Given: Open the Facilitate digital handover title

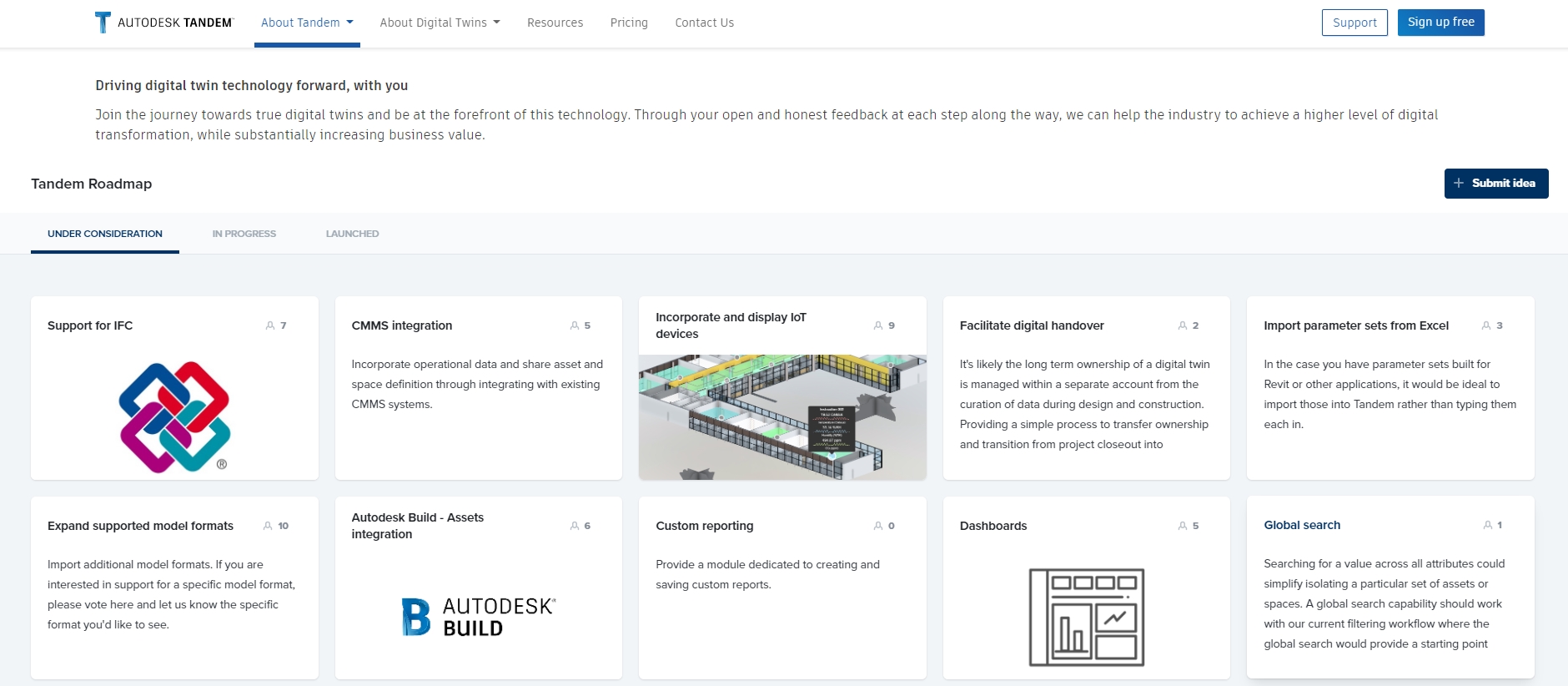Looking at the screenshot, I should click(1032, 325).
